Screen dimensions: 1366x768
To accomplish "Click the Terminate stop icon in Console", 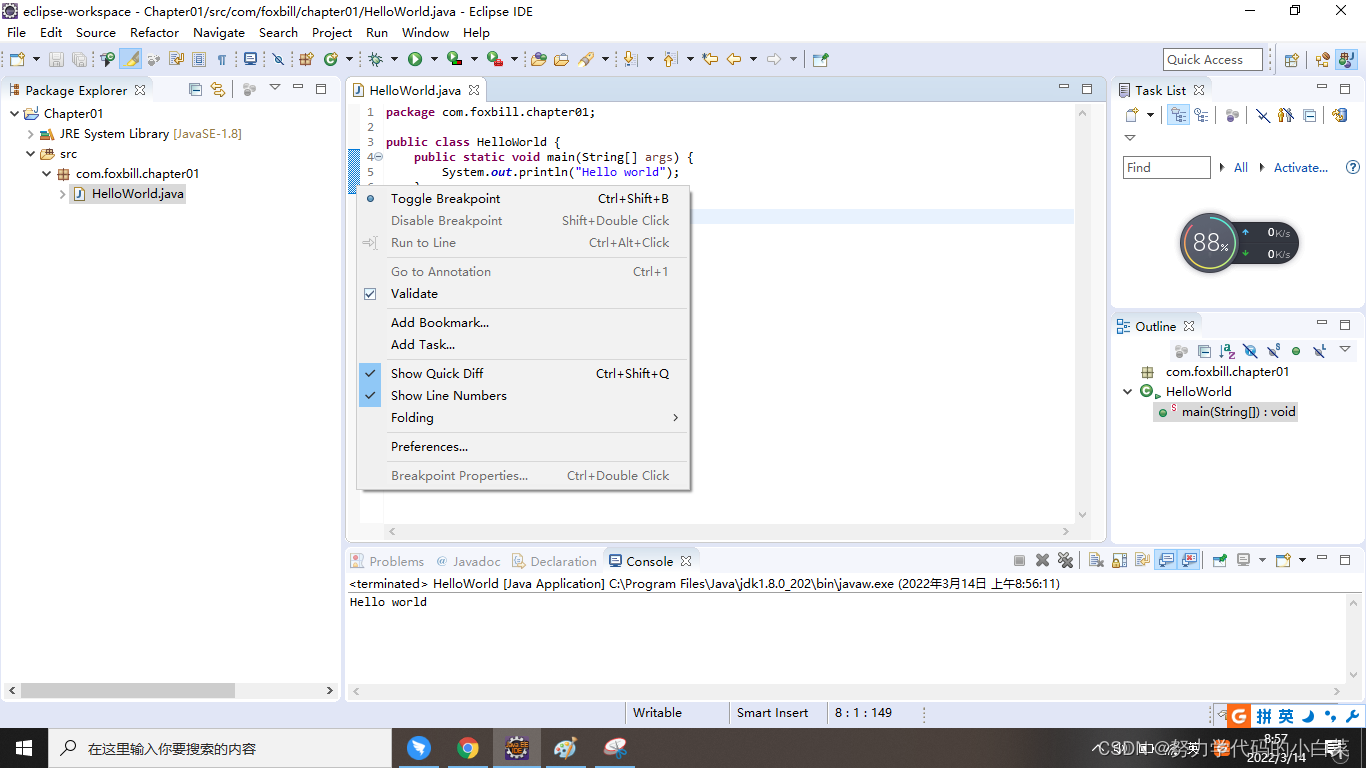I will 1019,561.
